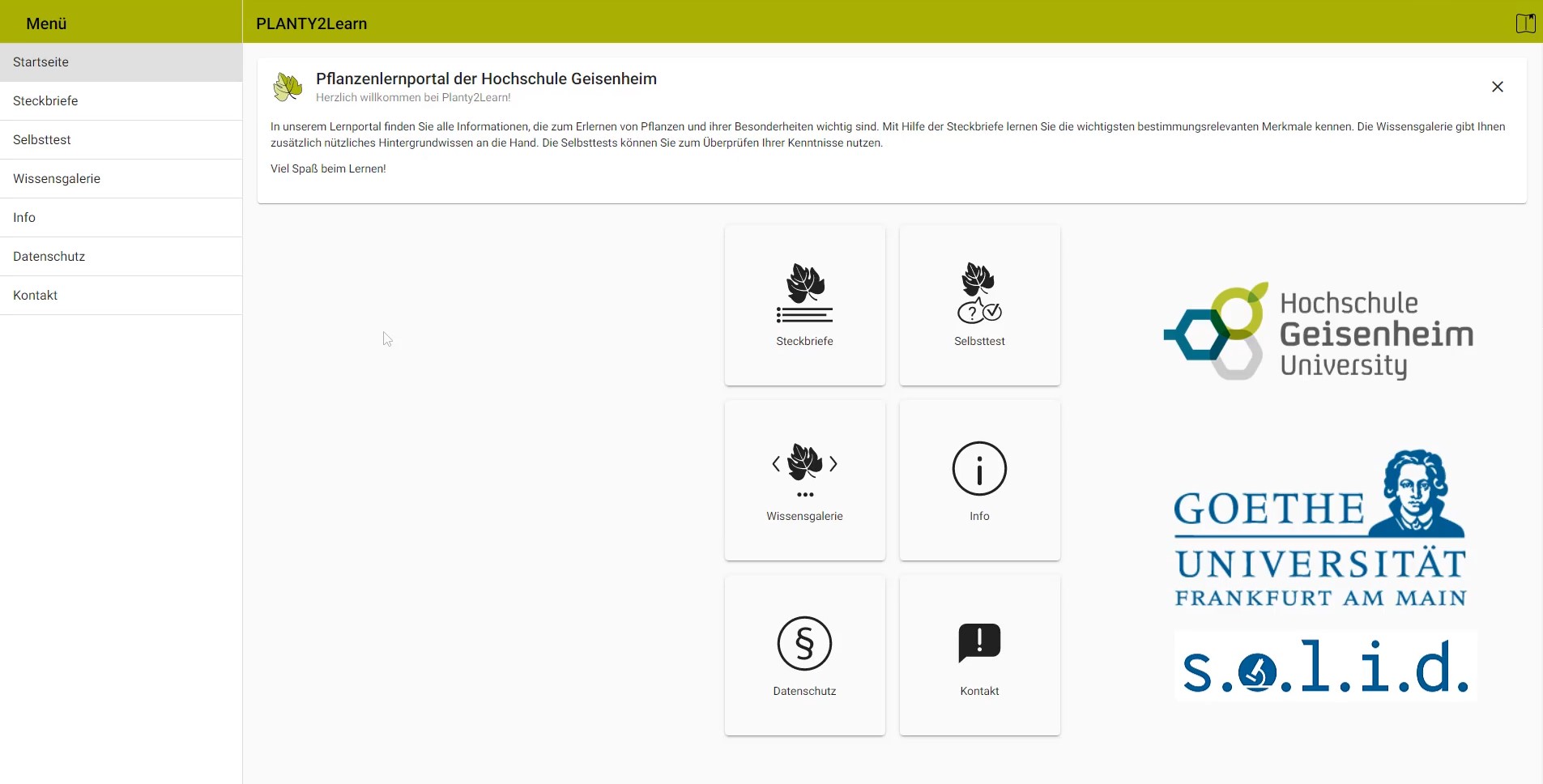
Task: Click the book icon in top-right header
Action: pyautogui.click(x=1525, y=23)
